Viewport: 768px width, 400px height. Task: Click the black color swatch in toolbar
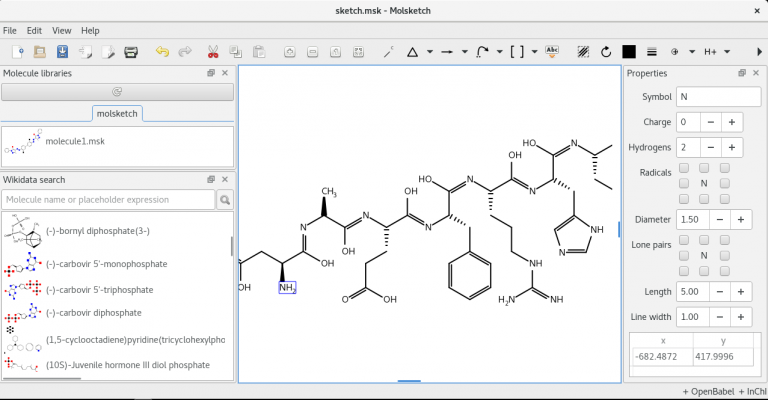tap(629, 51)
